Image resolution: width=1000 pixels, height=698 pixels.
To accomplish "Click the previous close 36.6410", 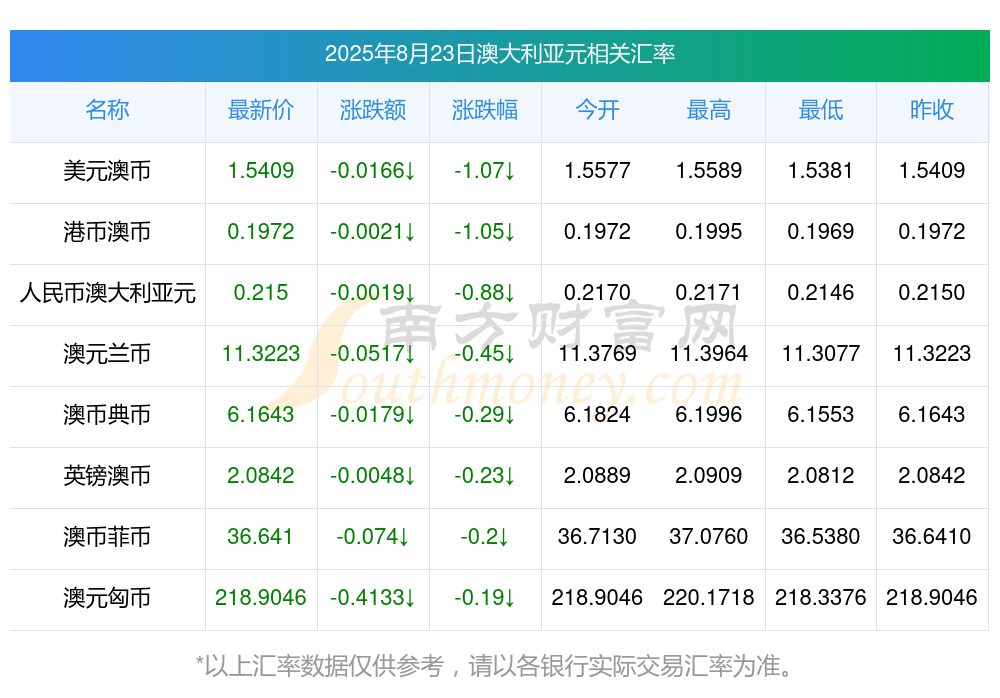I will (932, 537).
